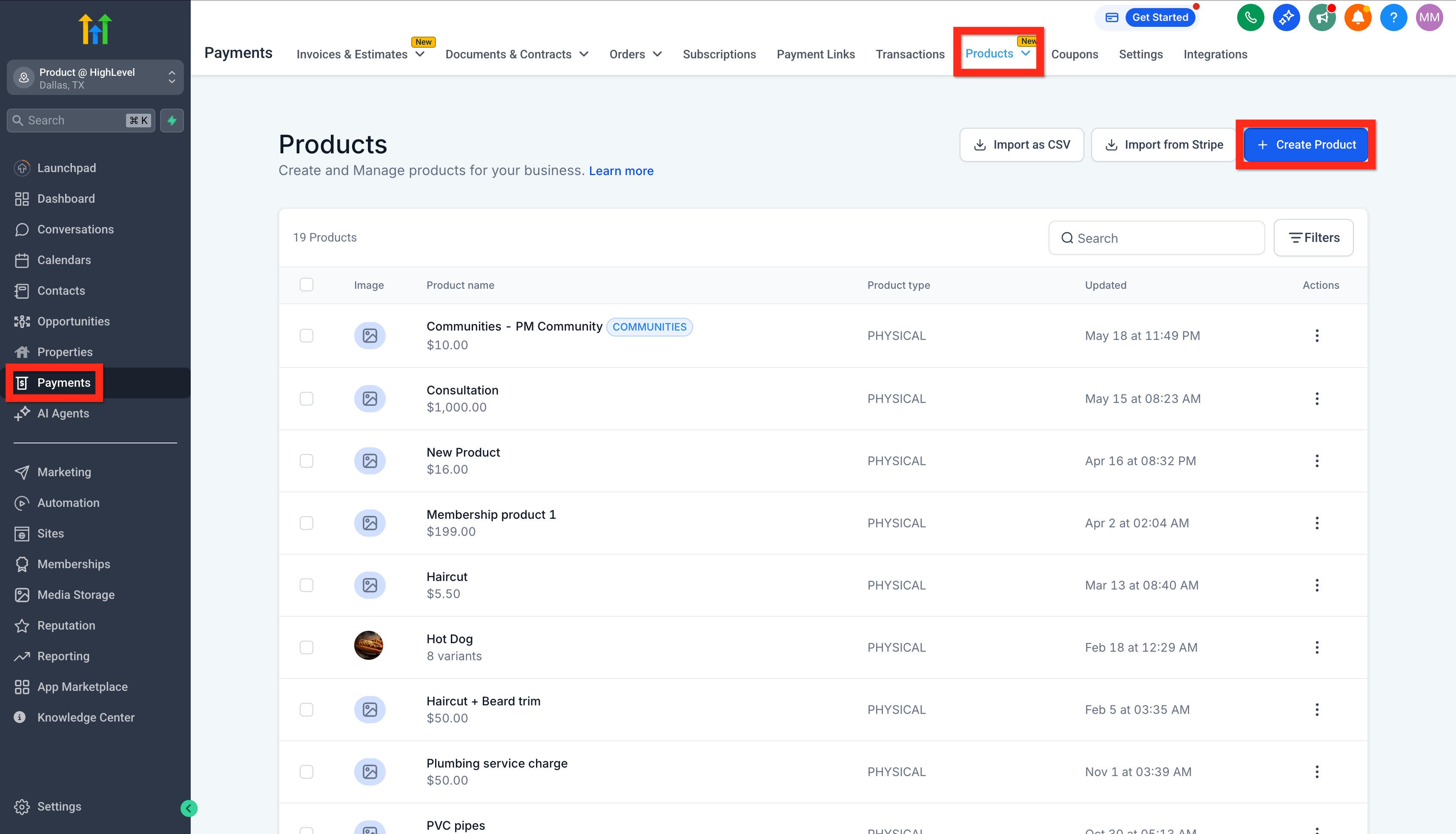Collapse sidebar with the green arrow button
The image size is (1456, 834).
[189, 808]
